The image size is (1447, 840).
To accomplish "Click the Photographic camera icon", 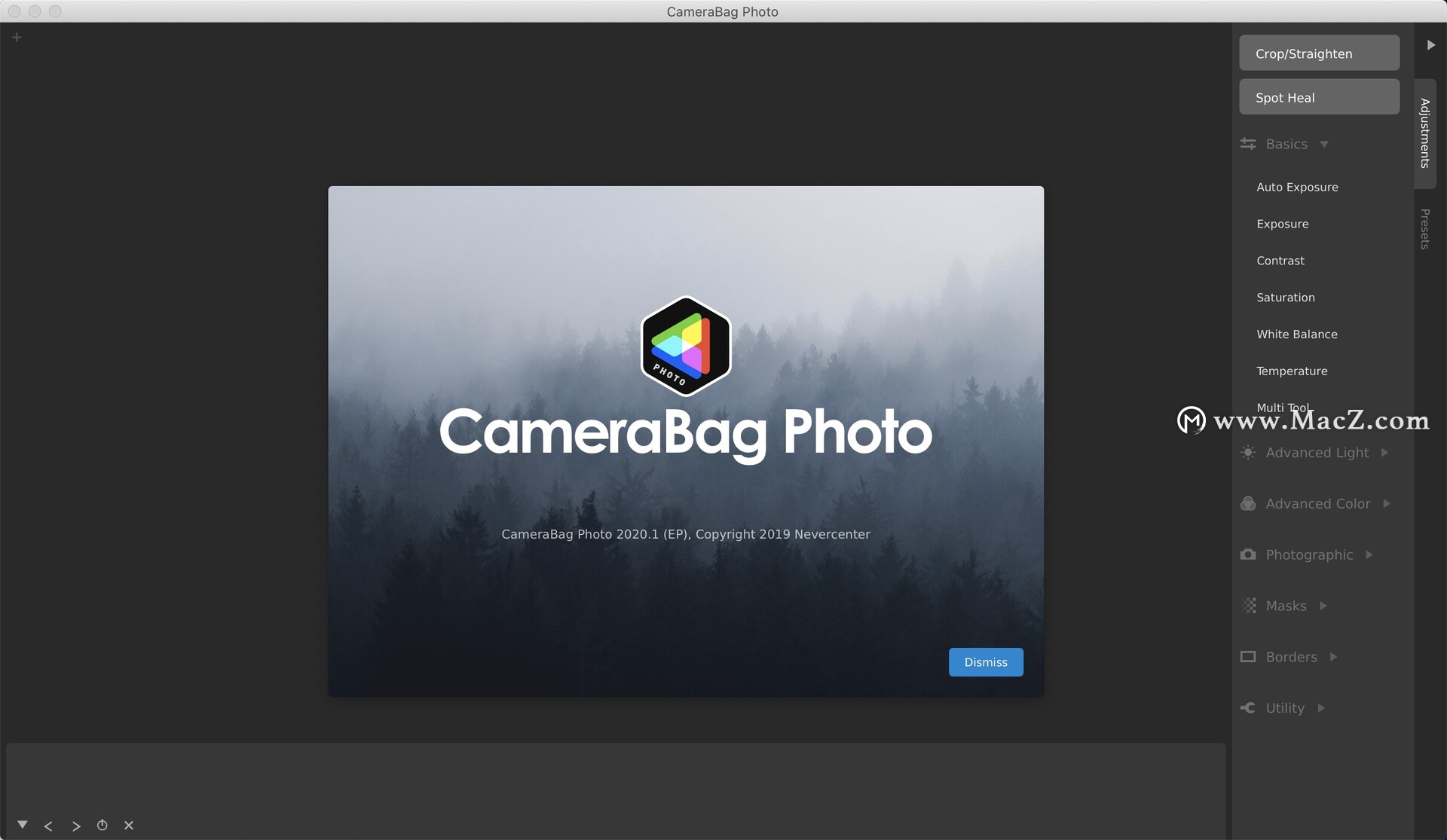I will (x=1248, y=554).
